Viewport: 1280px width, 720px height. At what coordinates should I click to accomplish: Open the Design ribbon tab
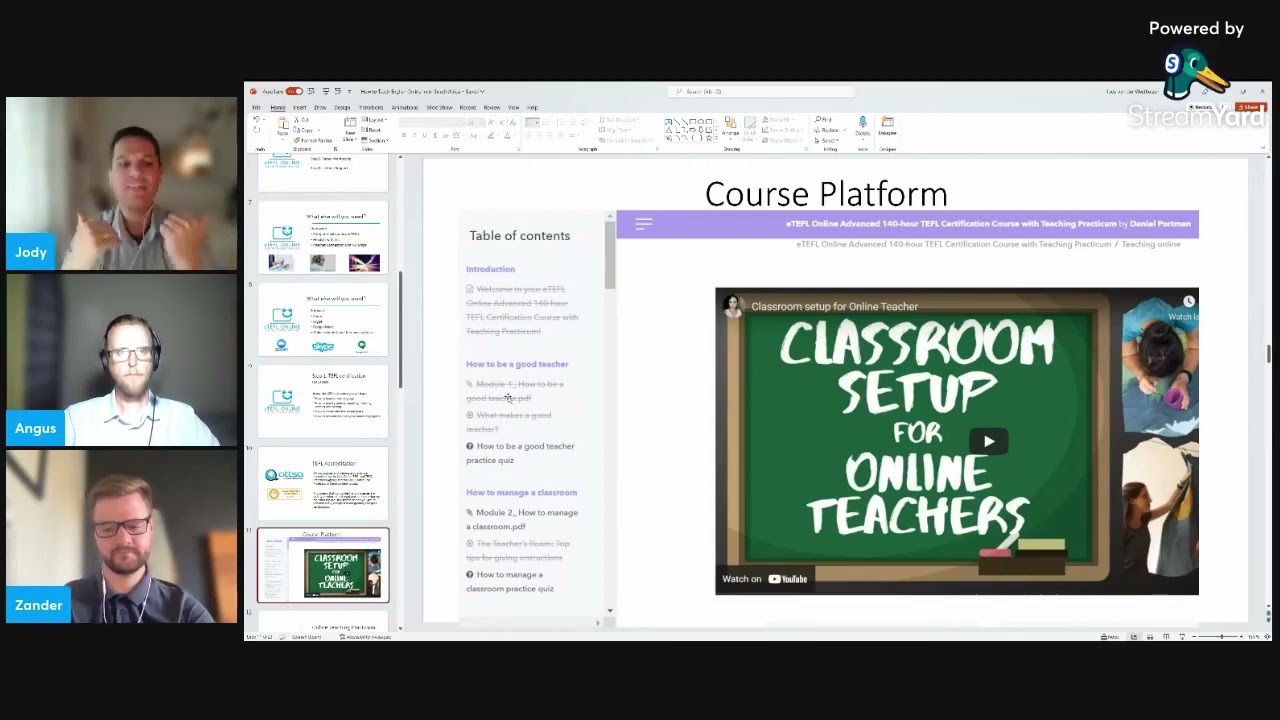coord(342,107)
